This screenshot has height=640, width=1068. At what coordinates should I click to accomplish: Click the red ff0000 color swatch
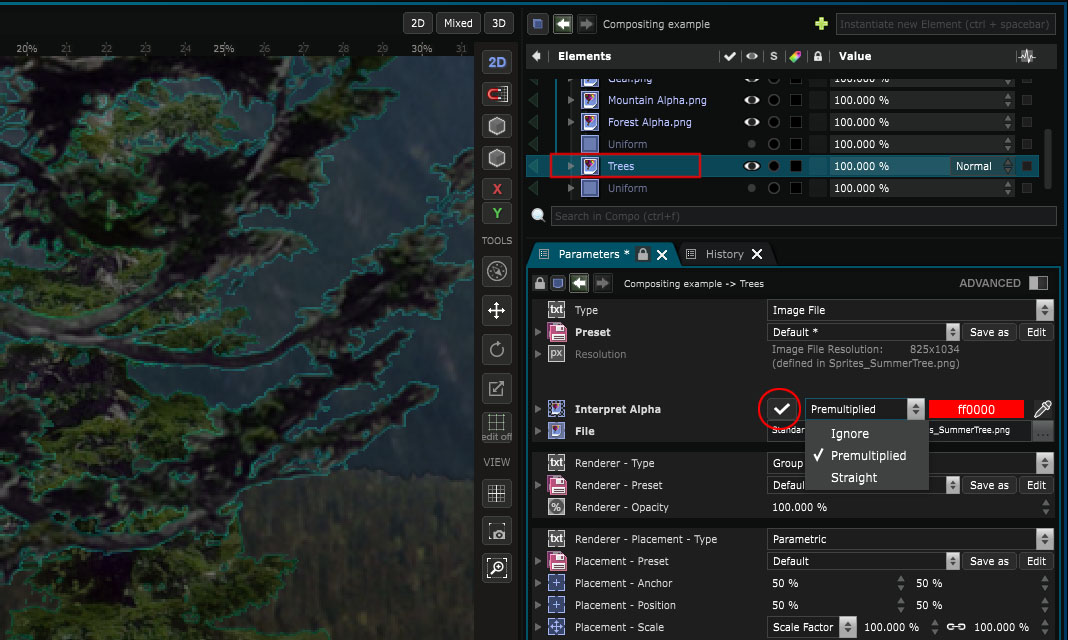976,409
